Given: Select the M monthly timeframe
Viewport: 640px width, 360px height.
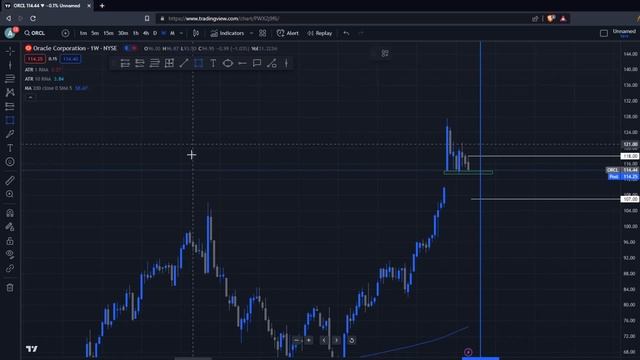Looking at the screenshot, I should (172, 33).
